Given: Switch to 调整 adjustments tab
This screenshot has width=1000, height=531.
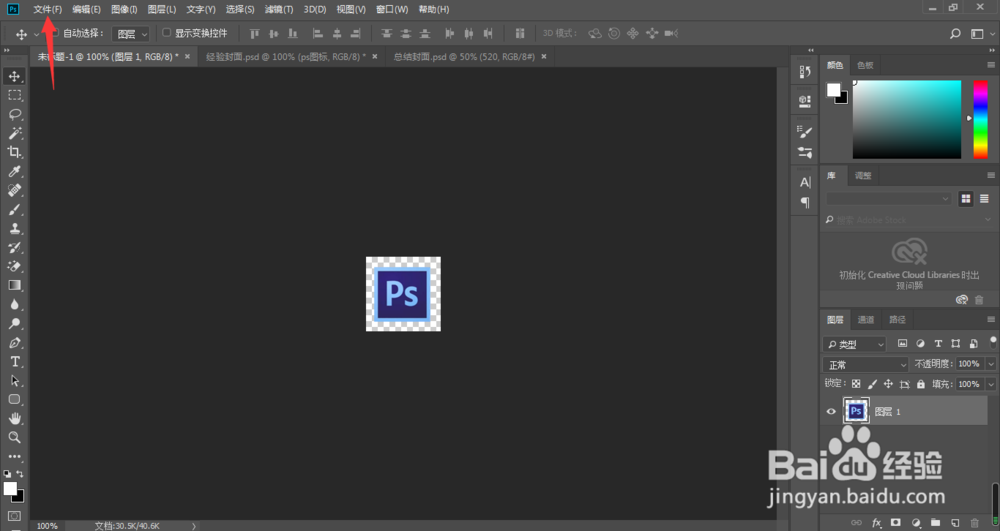Looking at the screenshot, I should (x=863, y=175).
